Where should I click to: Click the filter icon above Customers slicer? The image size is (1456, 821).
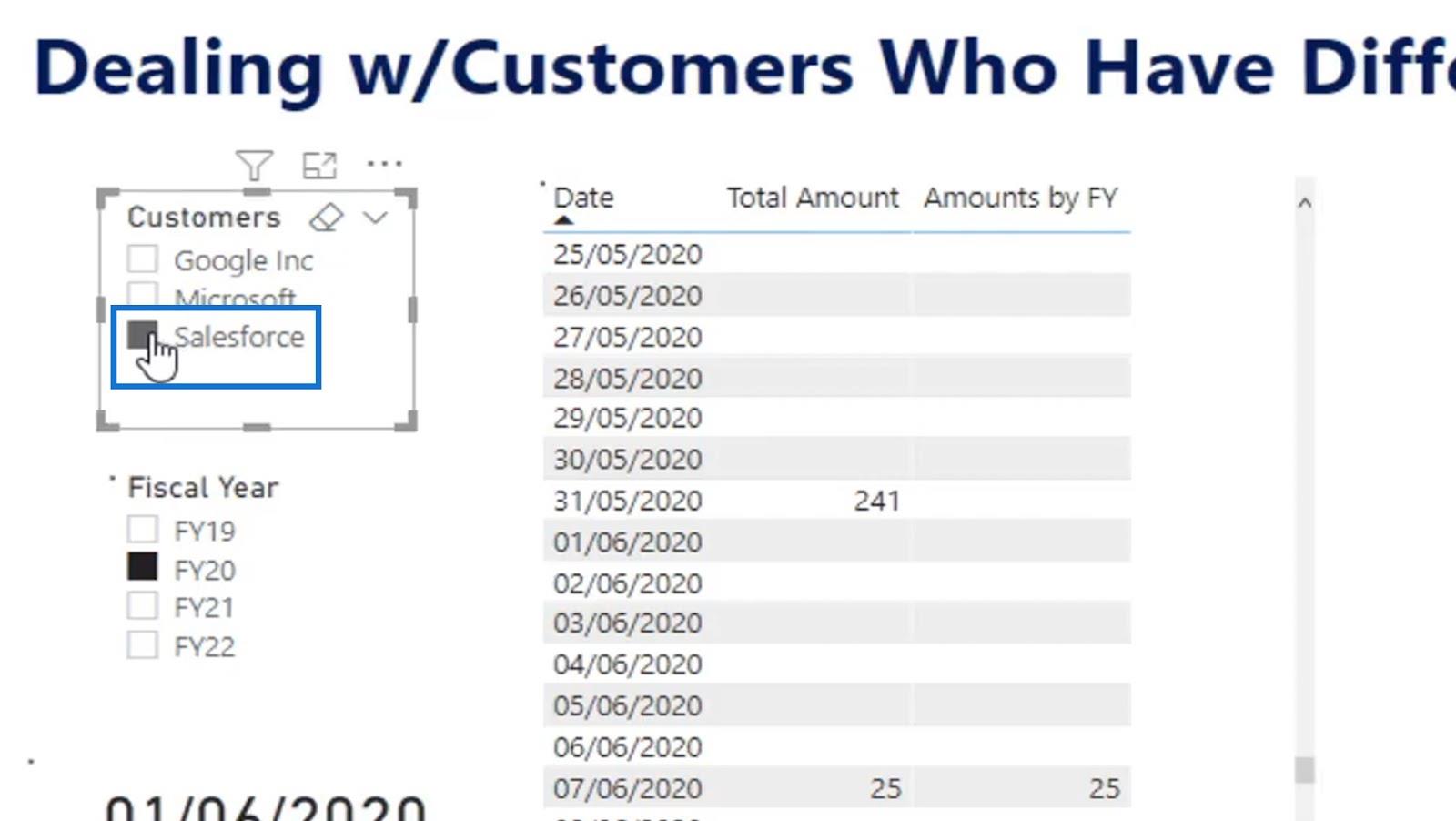[254, 166]
